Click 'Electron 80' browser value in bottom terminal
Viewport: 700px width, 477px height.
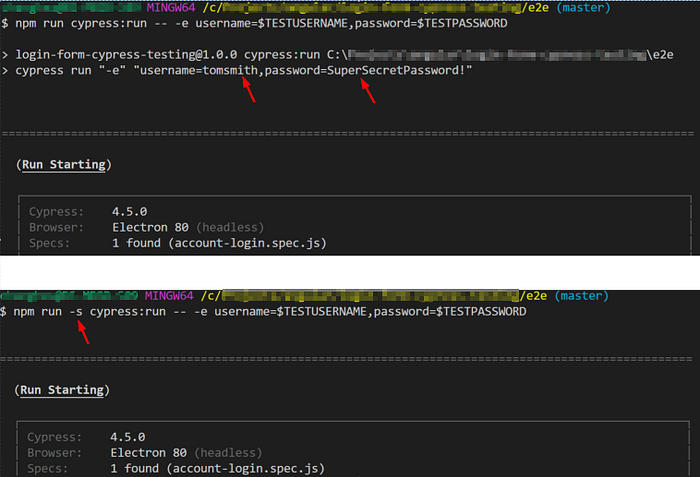(149, 453)
